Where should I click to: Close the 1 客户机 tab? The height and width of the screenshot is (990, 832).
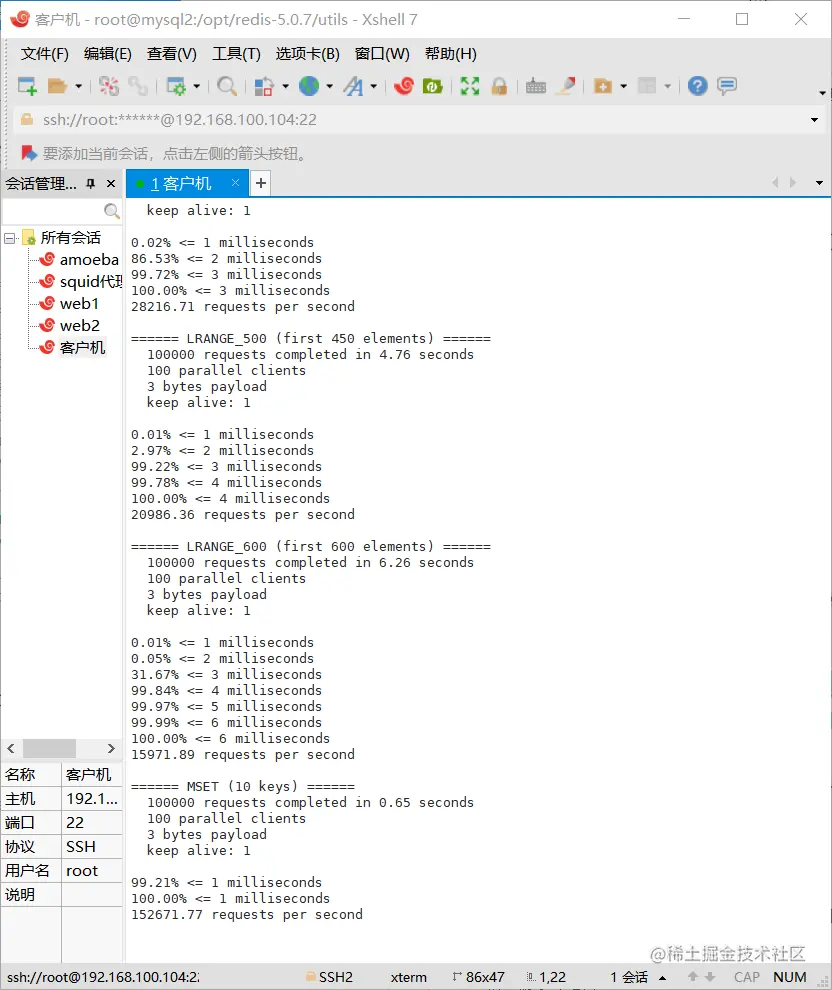coord(235,182)
